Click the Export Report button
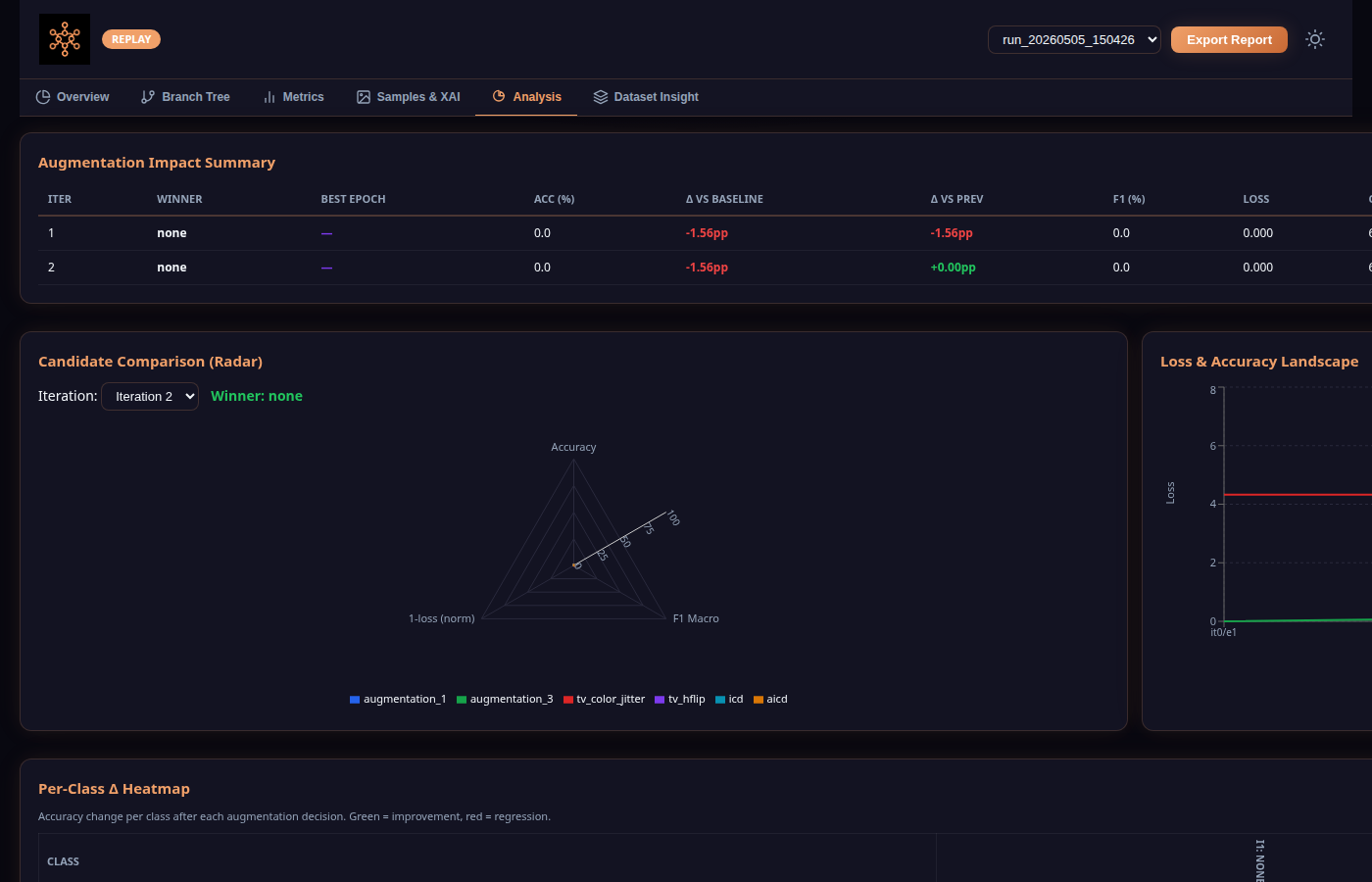 (x=1229, y=39)
